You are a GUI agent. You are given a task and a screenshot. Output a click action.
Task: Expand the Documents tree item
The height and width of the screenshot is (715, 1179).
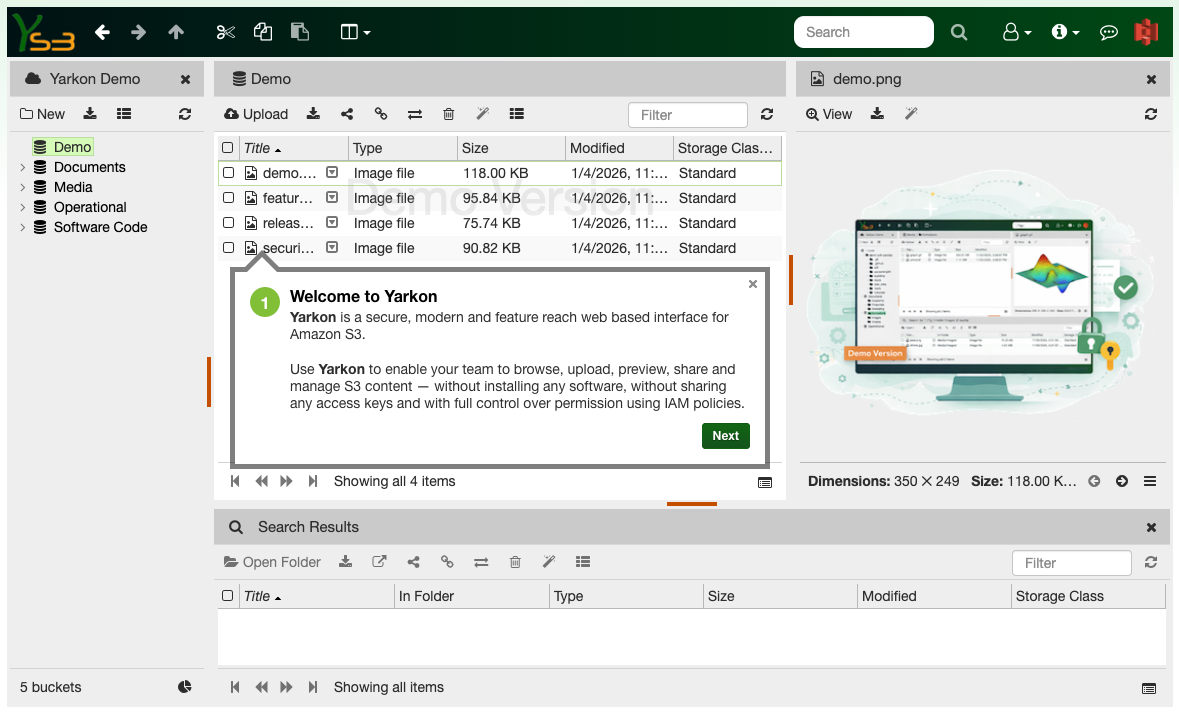(23, 167)
